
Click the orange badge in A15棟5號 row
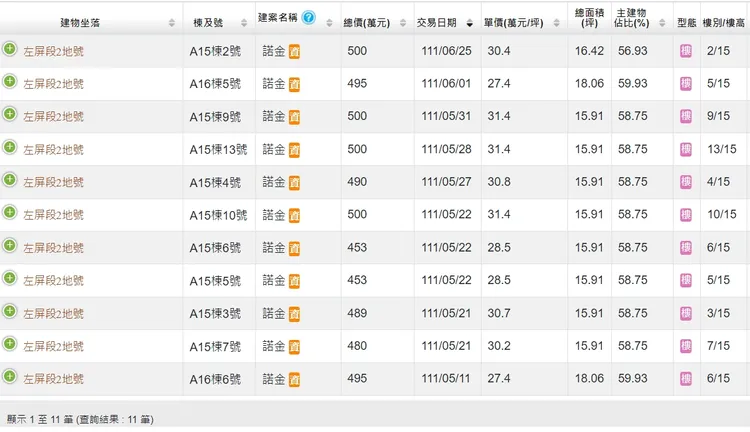(x=294, y=281)
